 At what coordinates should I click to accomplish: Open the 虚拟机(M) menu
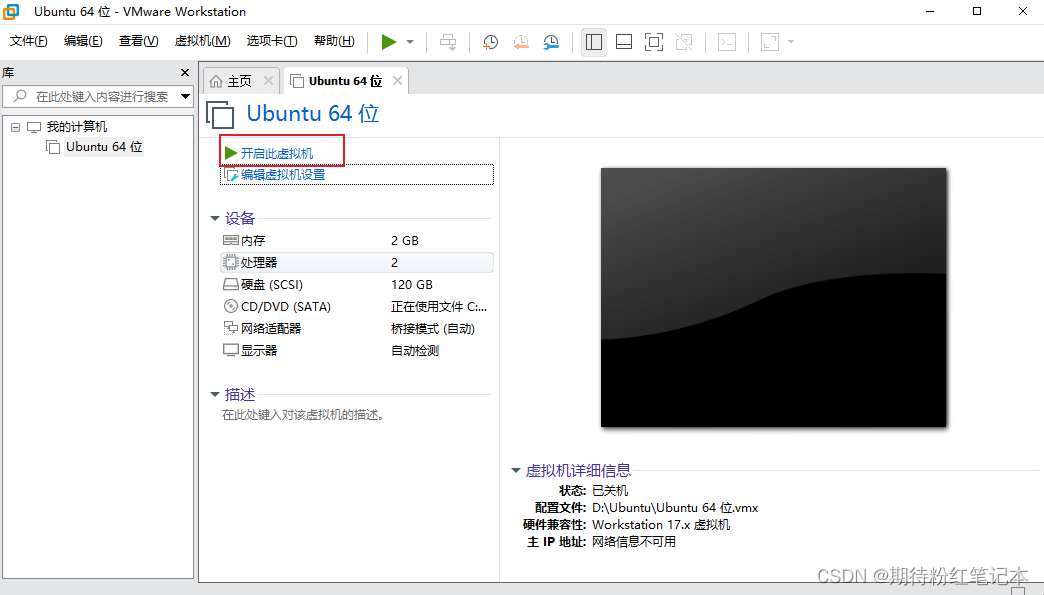pos(202,41)
